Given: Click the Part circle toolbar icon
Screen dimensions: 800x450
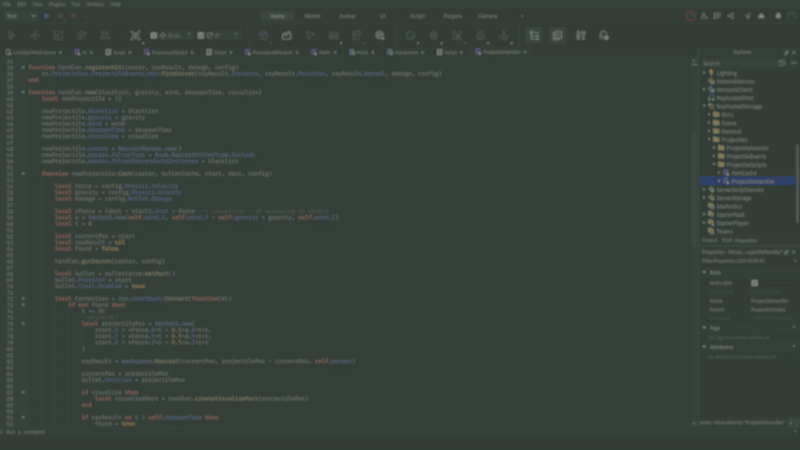Looking at the screenshot, I should pyautogui.click(x=410, y=36).
